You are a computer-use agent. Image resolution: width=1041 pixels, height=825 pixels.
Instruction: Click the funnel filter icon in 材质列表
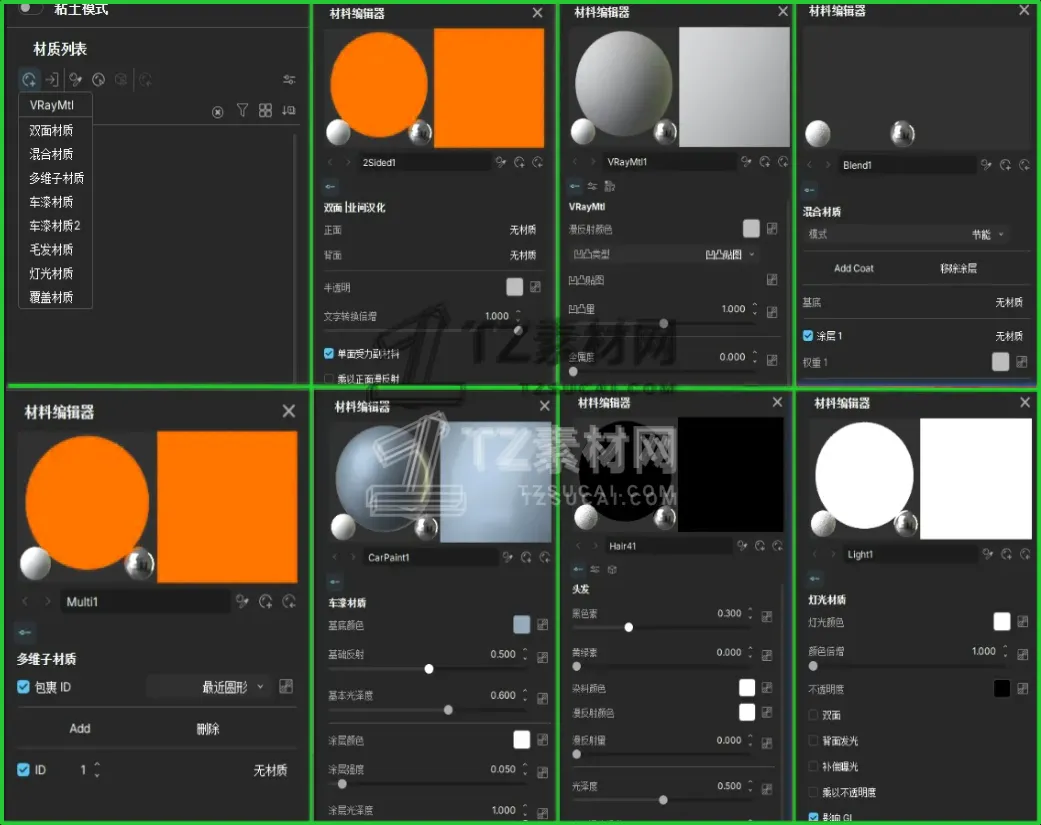pos(242,110)
